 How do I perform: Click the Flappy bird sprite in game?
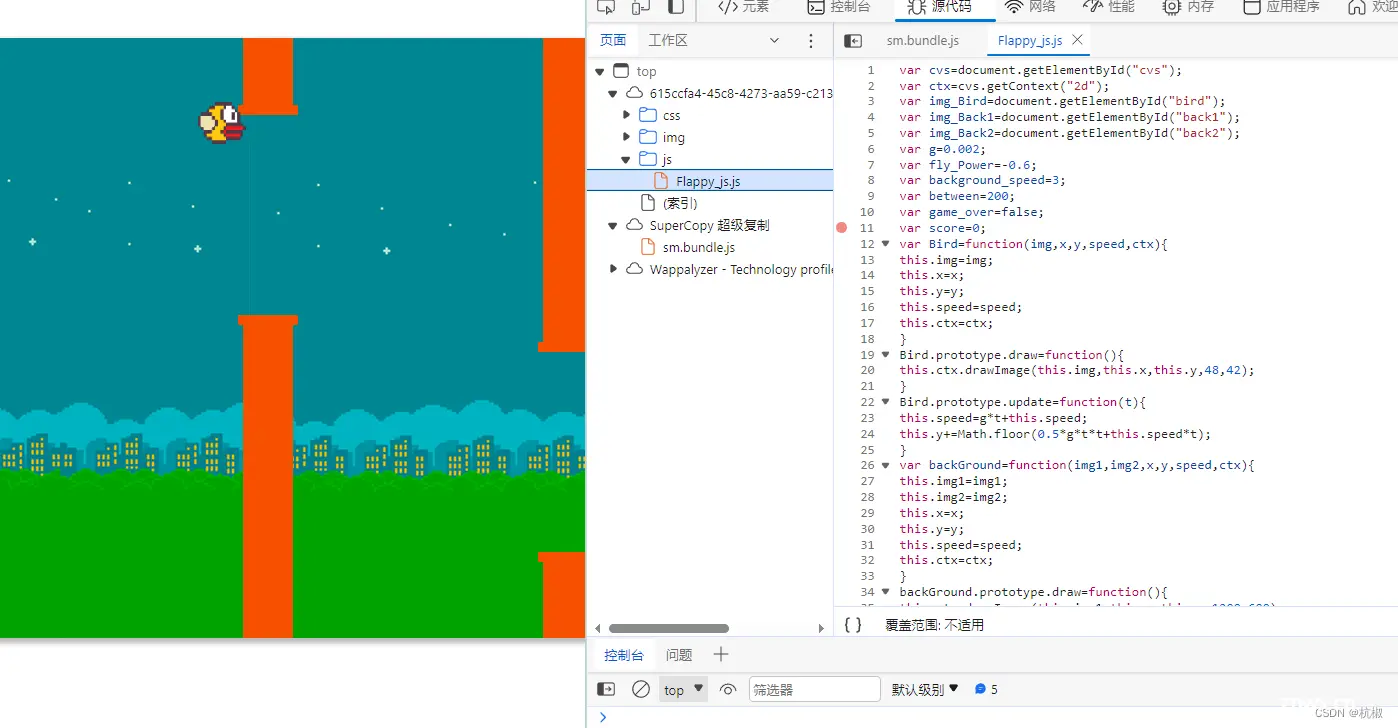(x=221, y=123)
